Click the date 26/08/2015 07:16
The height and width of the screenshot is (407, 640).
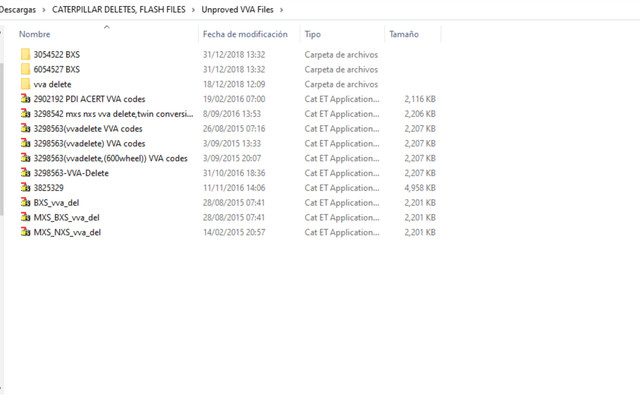point(234,129)
